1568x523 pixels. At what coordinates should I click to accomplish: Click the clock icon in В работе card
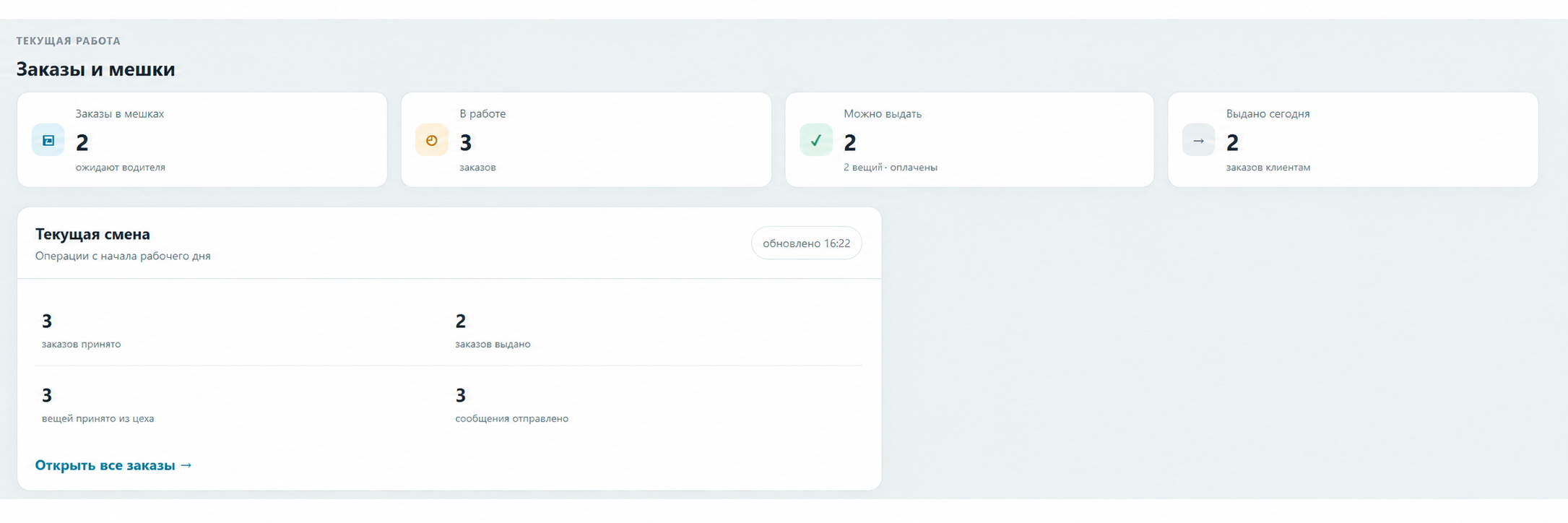point(432,140)
